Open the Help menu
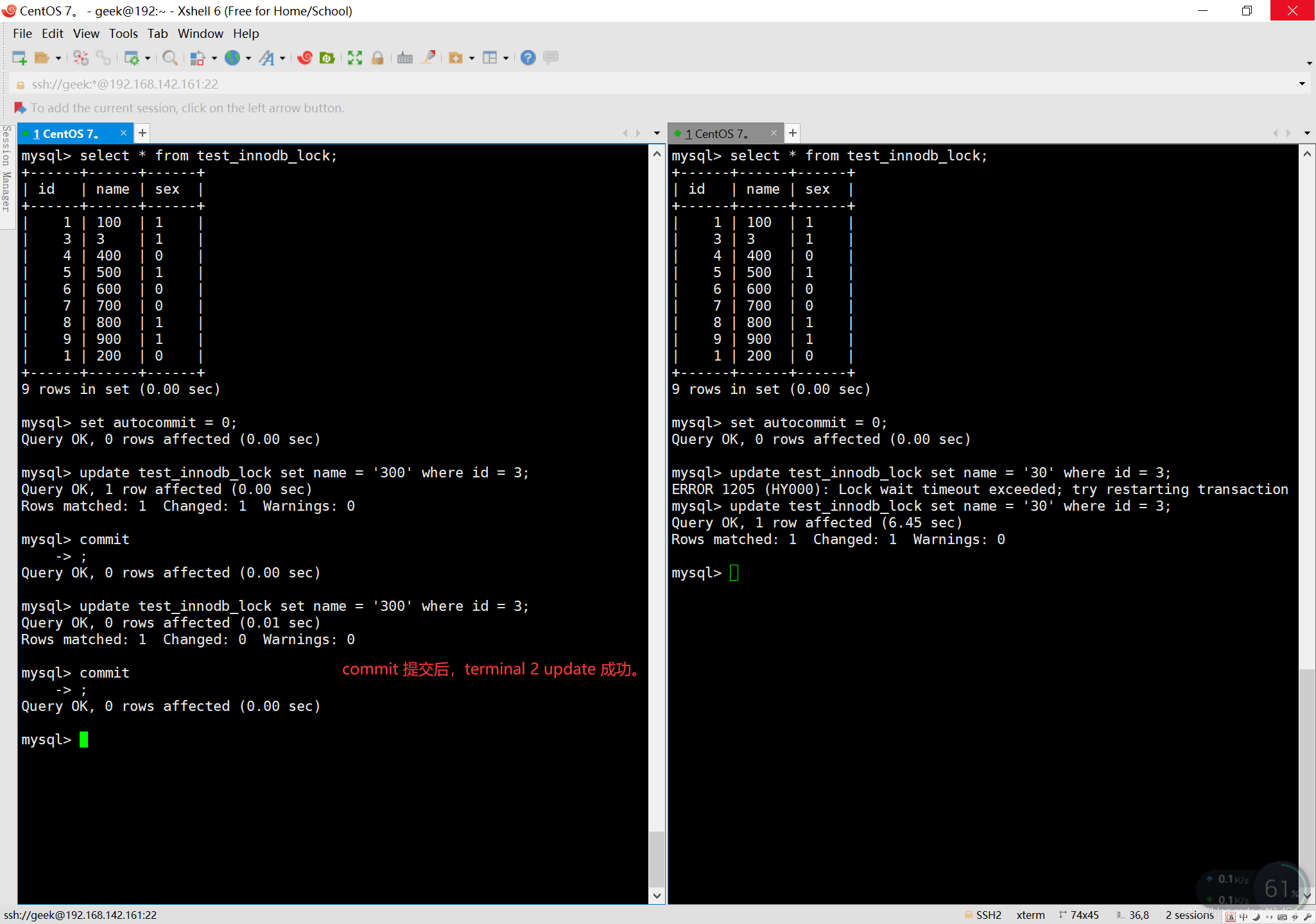 click(x=246, y=33)
